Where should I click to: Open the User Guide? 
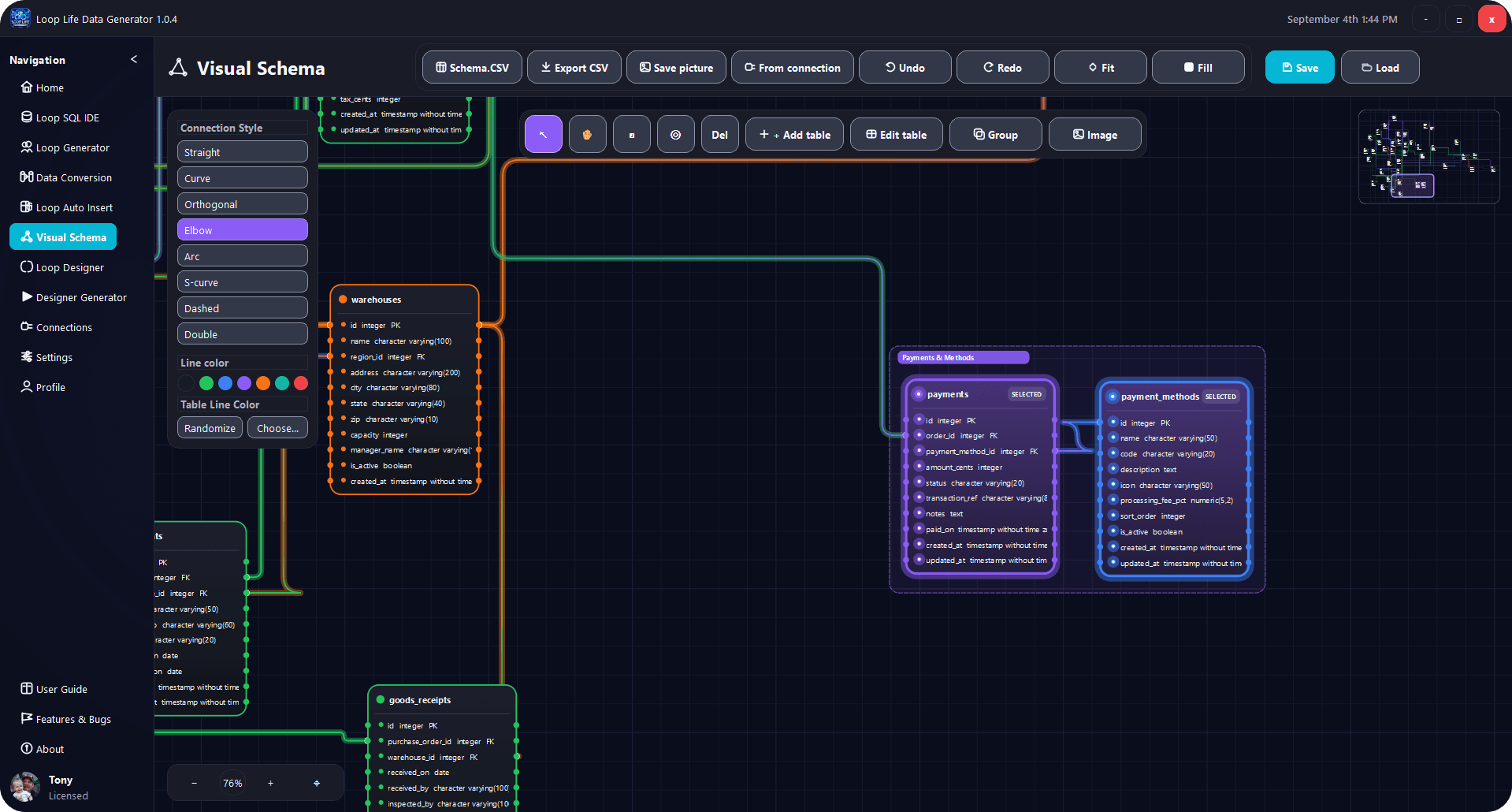[x=54, y=689]
